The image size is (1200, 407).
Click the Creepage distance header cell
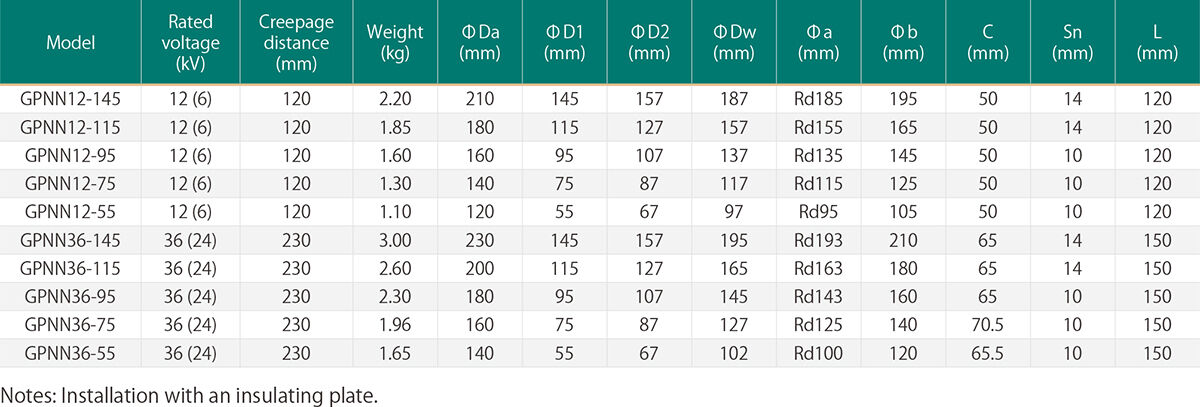tap(297, 43)
